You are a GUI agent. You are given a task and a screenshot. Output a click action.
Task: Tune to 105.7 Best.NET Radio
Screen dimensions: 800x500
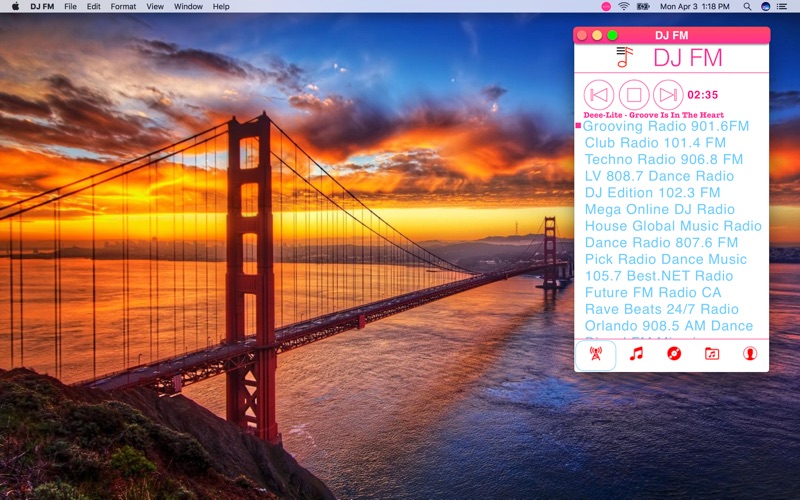659,276
